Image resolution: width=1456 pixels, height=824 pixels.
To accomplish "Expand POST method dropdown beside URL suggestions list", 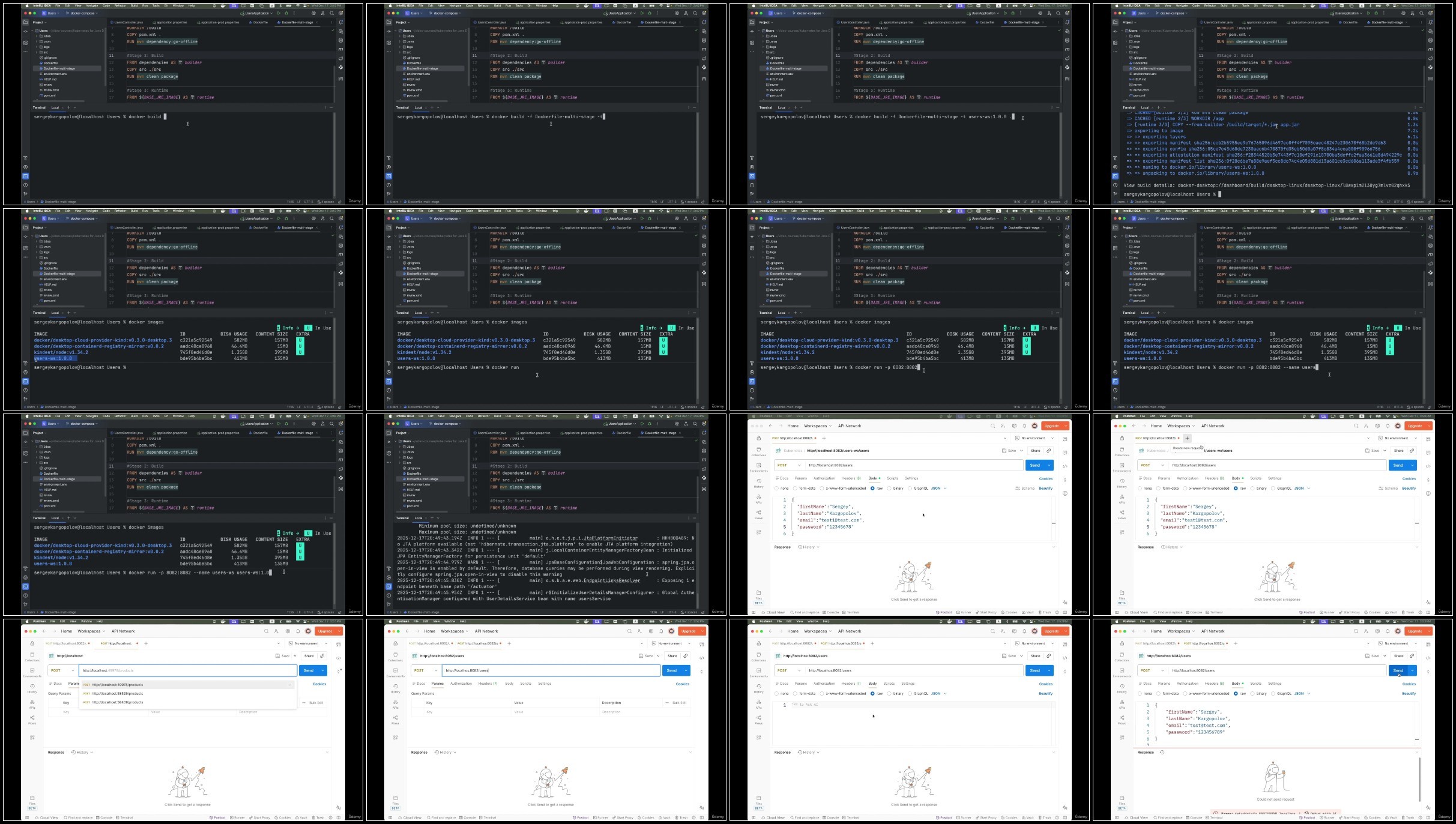I will (62, 670).
